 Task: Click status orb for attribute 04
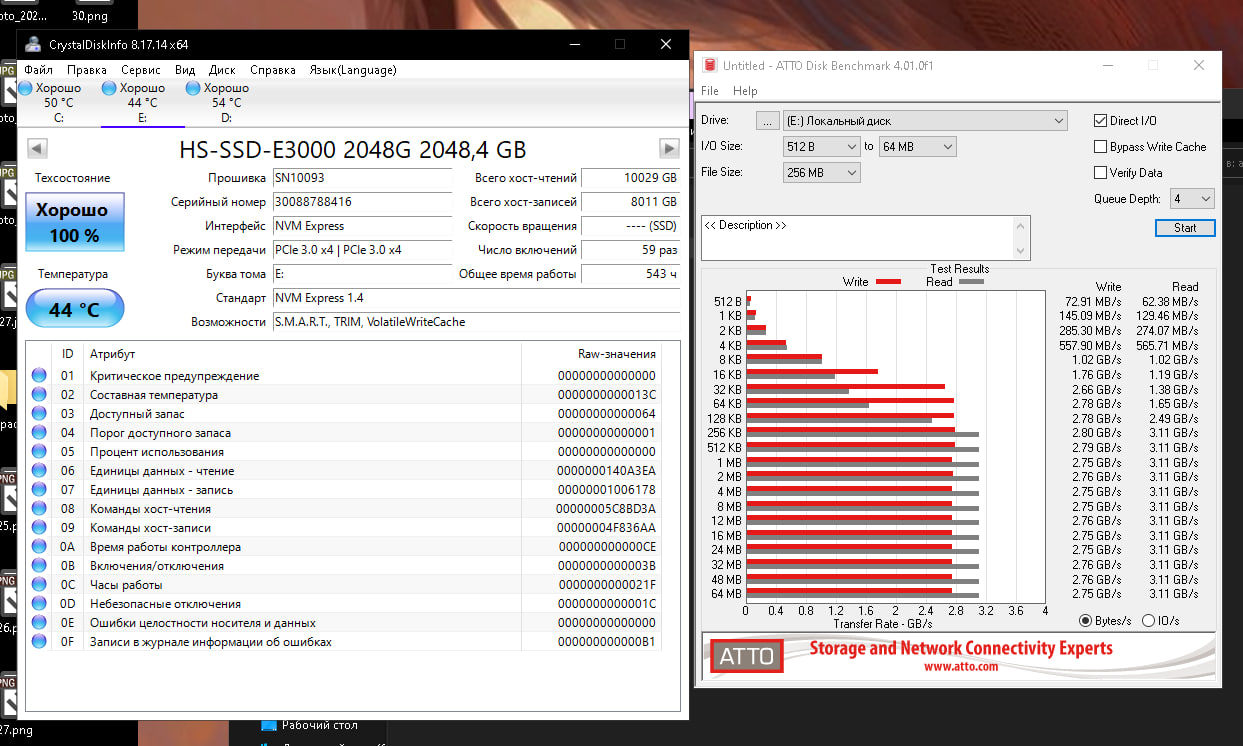[39, 433]
